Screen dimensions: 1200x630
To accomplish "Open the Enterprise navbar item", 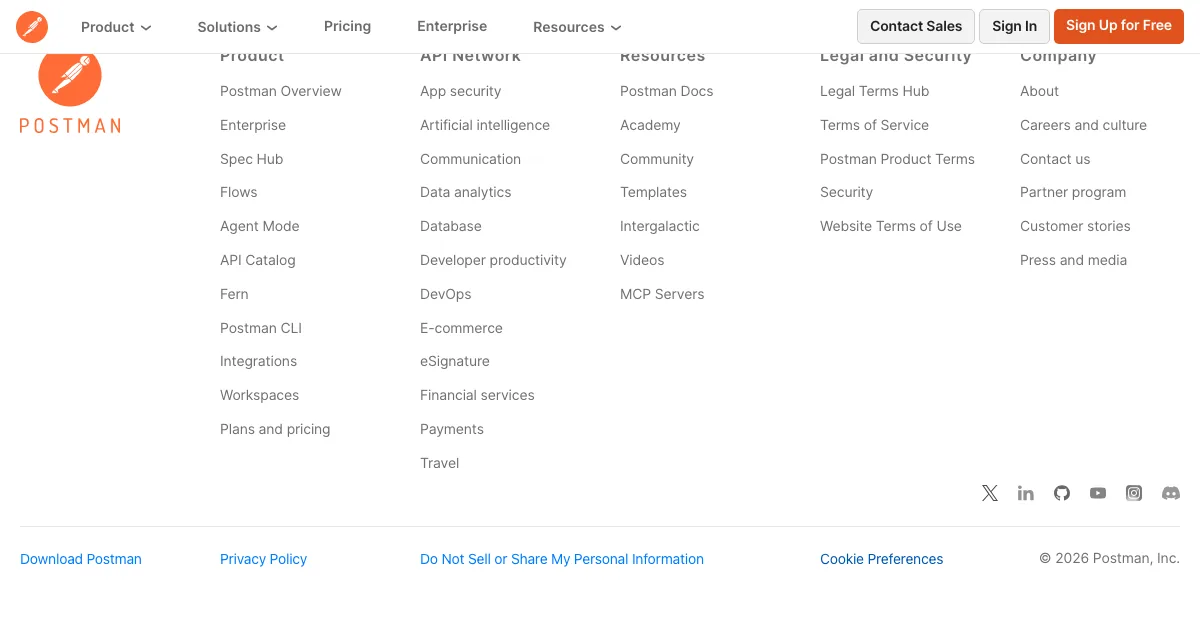I will (452, 27).
